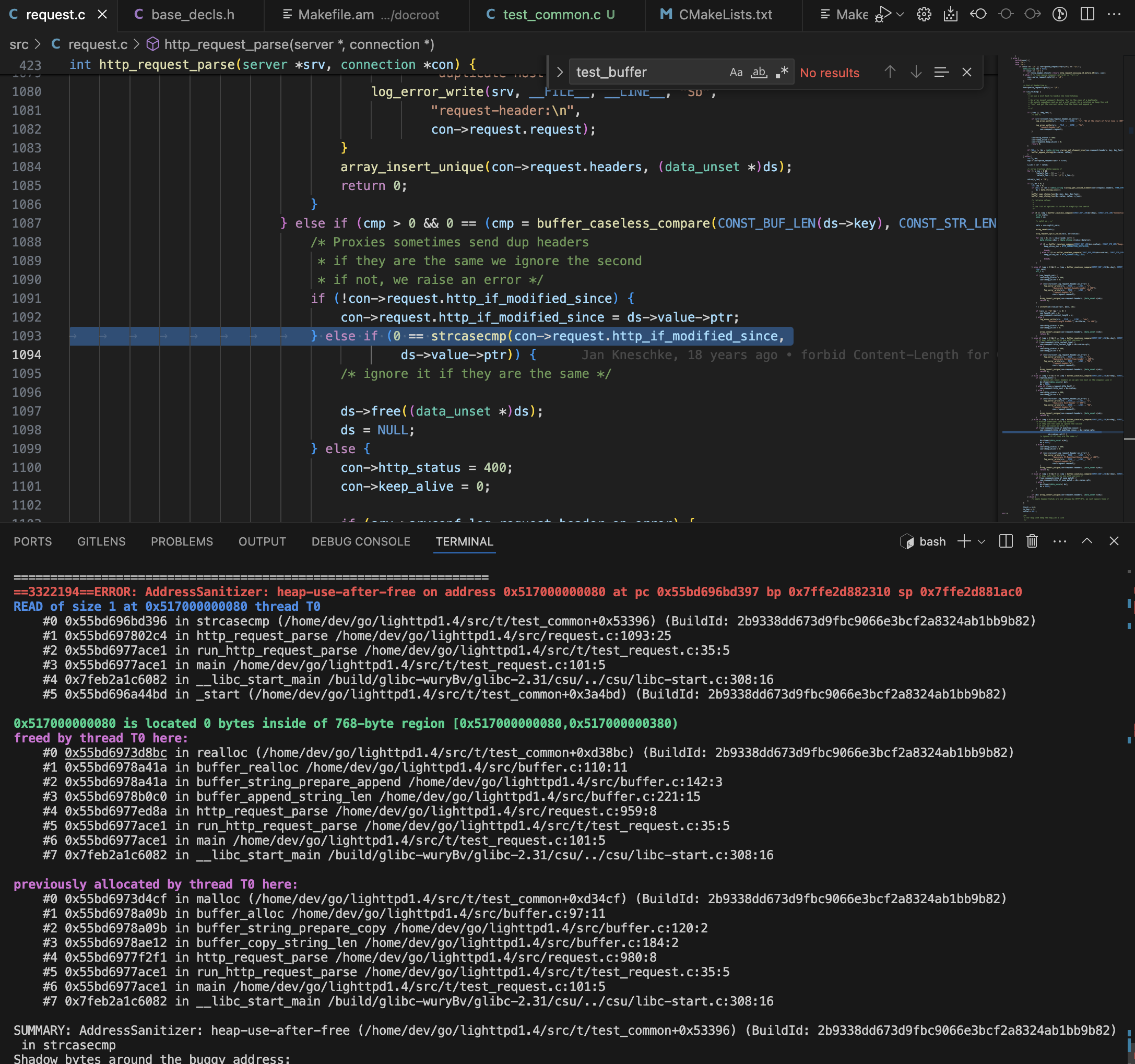The image size is (1135, 1064).
Task: Click the Go Back navigation arrow icon
Action: coord(978,14)
